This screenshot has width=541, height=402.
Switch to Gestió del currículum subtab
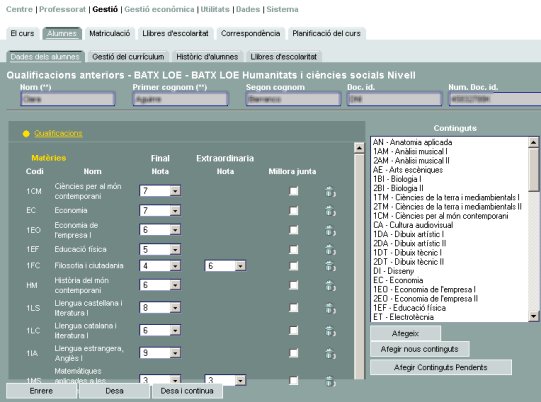click(x=128, y=57)
